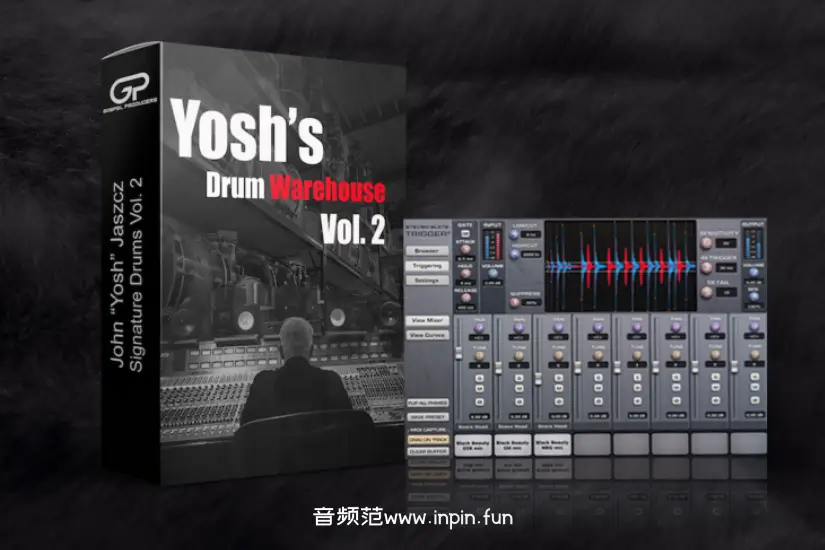Select the second Black Beauty sample slot
This screenshot has width=825, height=550.
[512, 445]
